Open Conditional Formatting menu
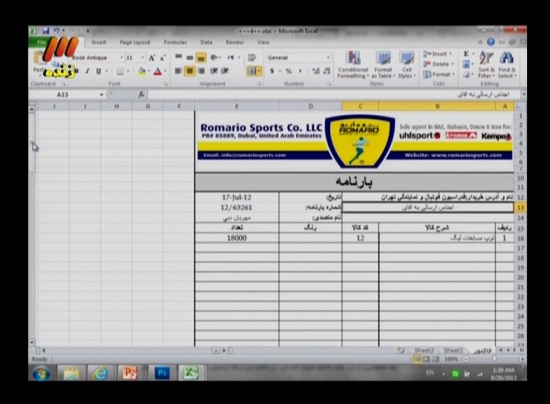Image resolution: width=550 pixels, height=404 pixels. coord(353,65)
